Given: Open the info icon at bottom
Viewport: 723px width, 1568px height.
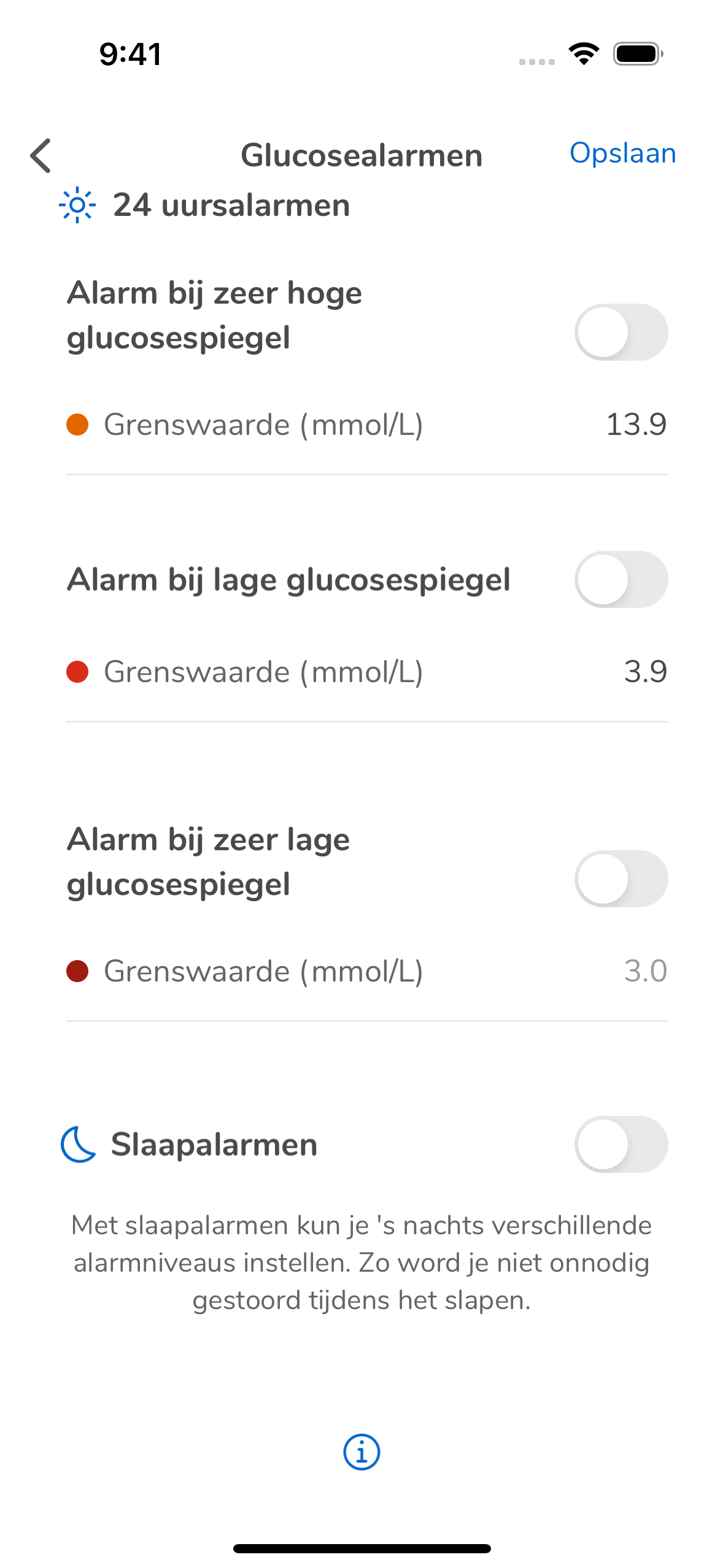Looking at the screenshot, I should tap(361, 1452).
